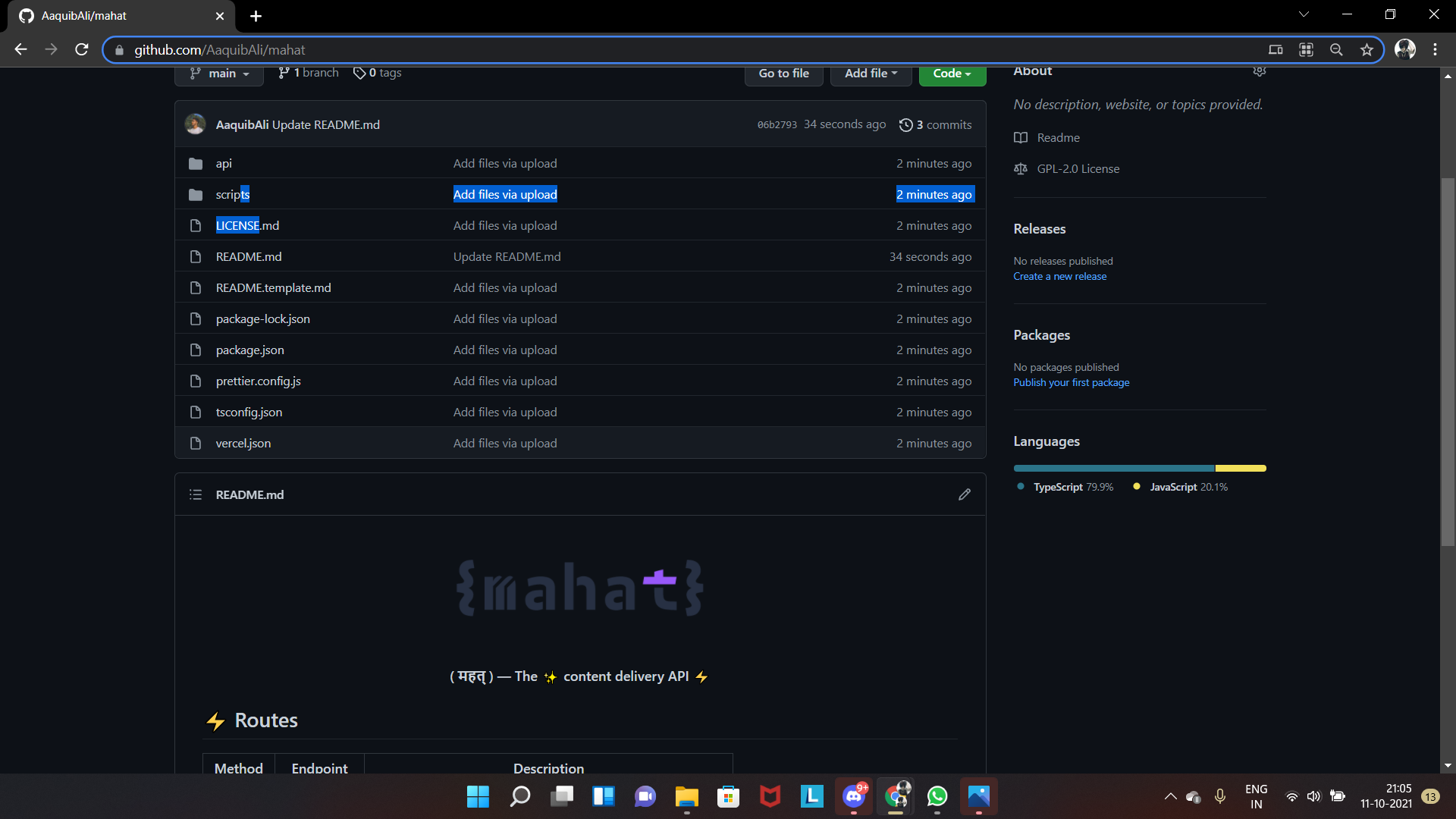Click the Go to file button
This screenshot has width=1456, height=819.
[783, 74]
